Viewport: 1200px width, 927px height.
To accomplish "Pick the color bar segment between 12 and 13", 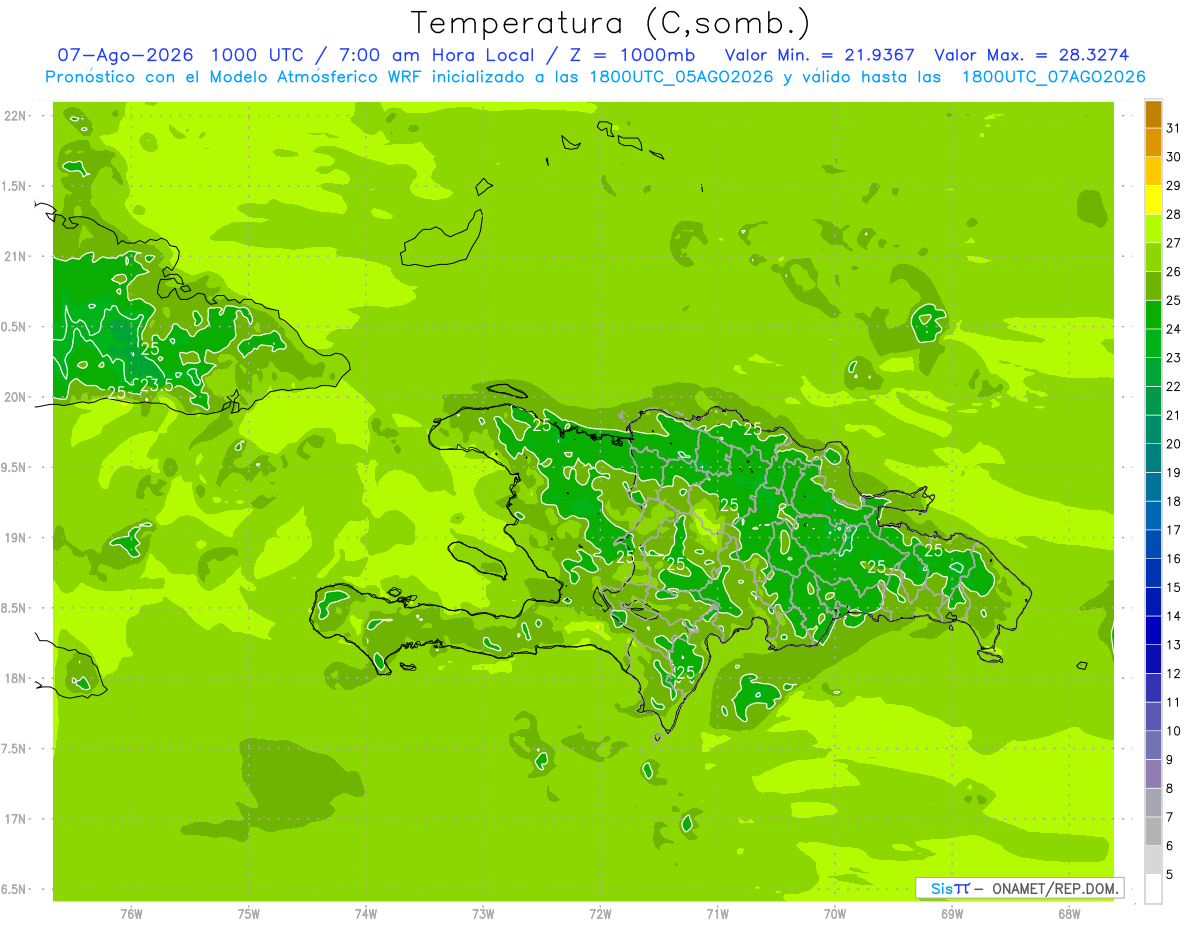I will (1153, 659).
